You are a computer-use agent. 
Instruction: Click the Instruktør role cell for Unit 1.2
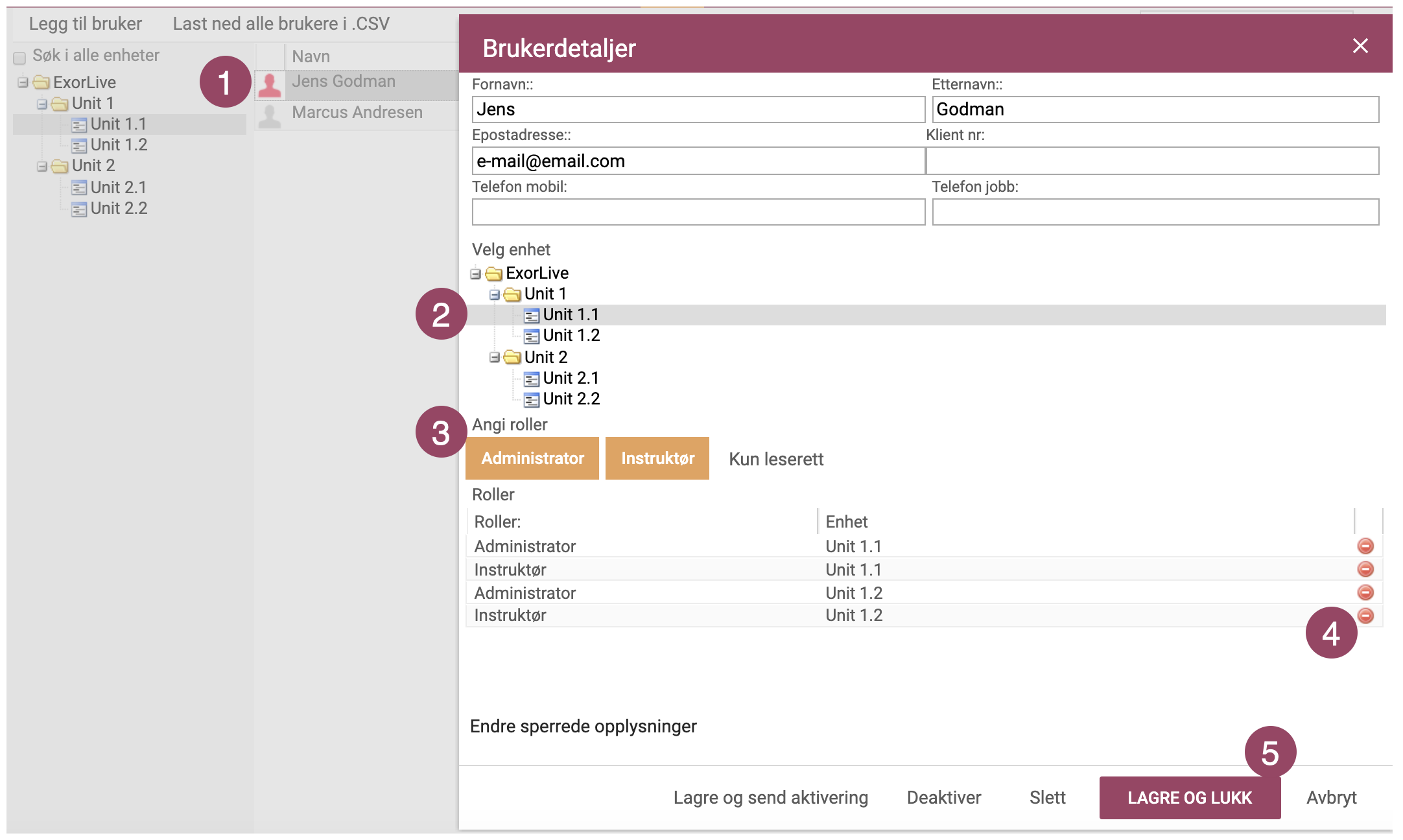pyautogui.click(x=642, y=615)
